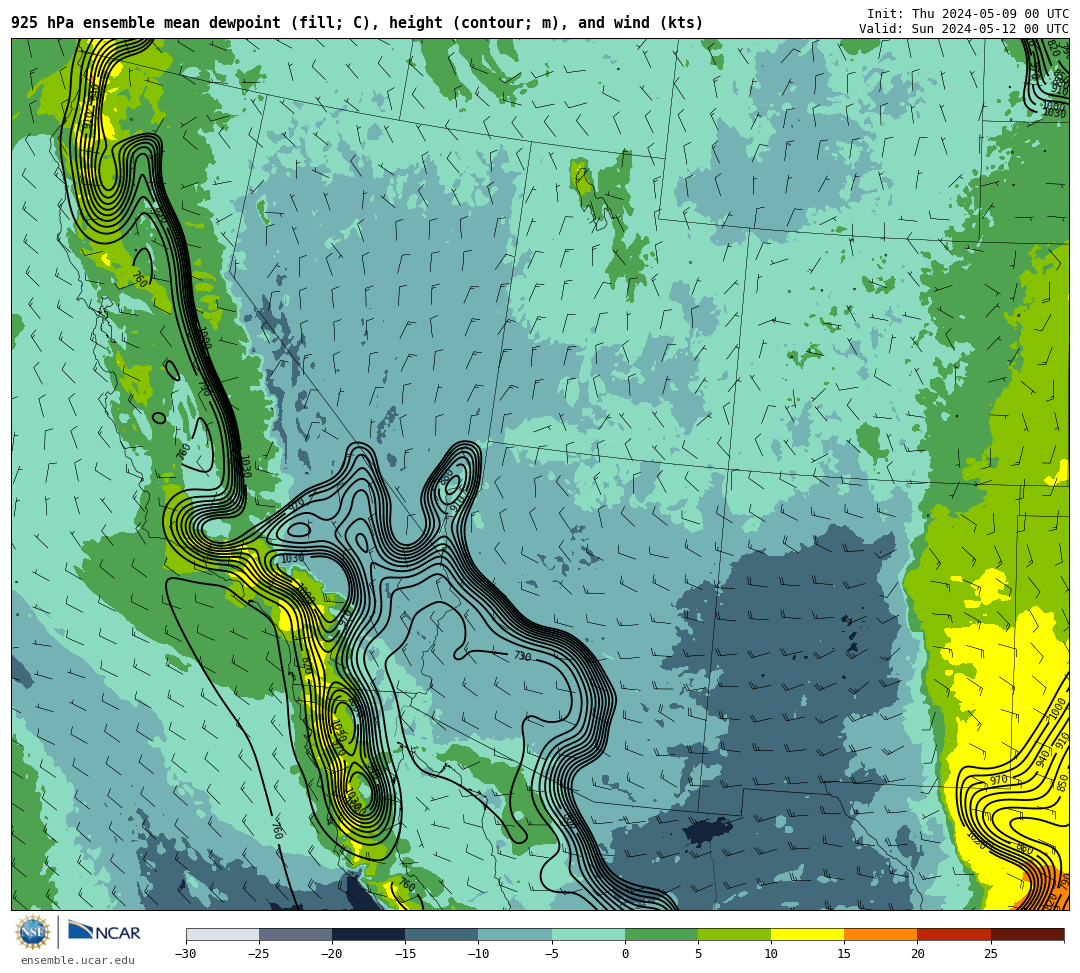
Task: Click the map title about 925 hPa dewpoint
Action: [357, 23]
